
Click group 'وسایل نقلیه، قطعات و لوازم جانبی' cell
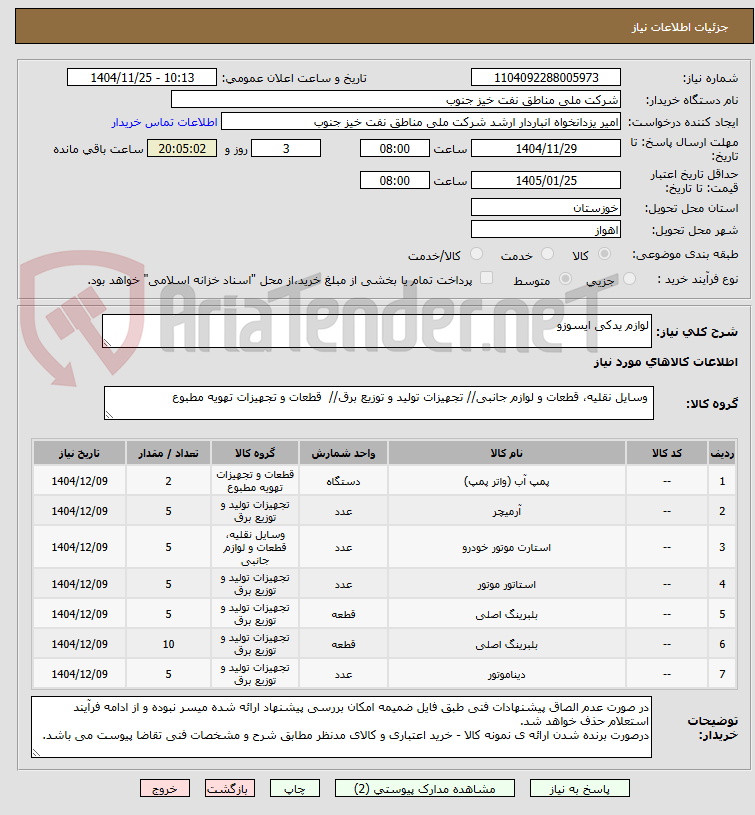point(255,547)
